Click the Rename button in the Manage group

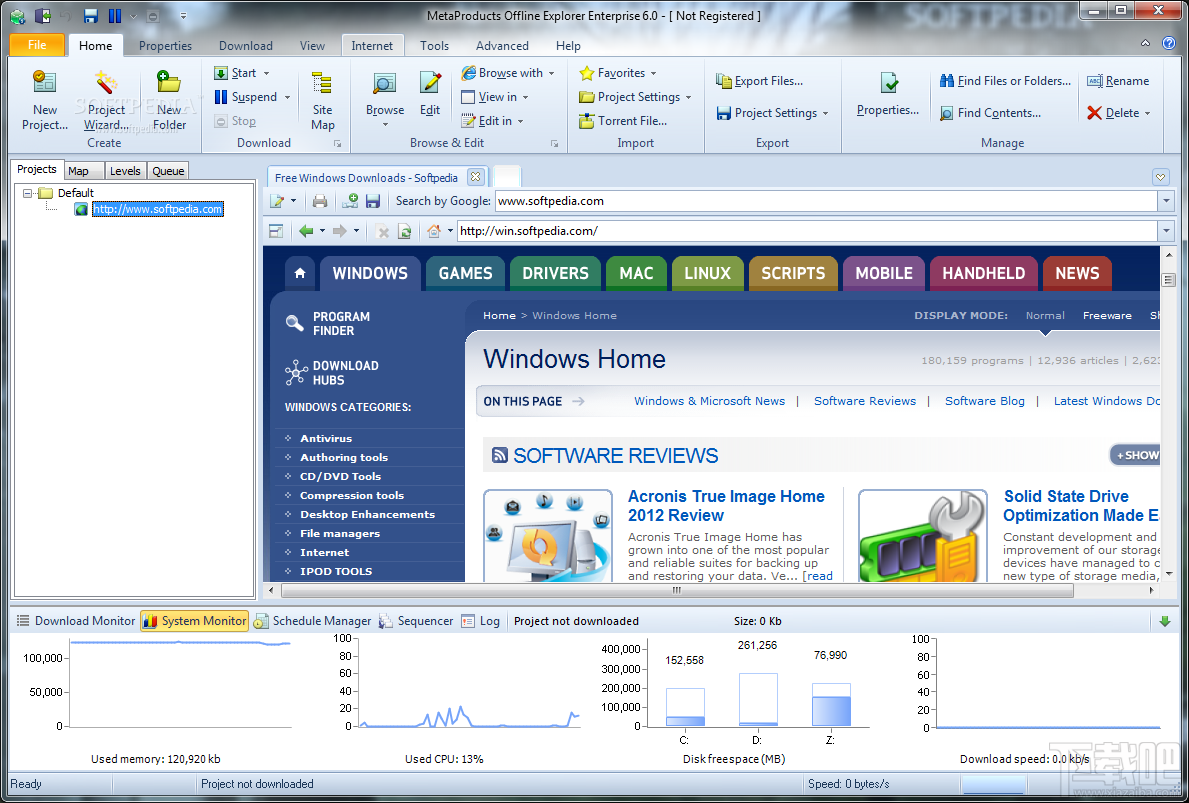coord(1118,80)
